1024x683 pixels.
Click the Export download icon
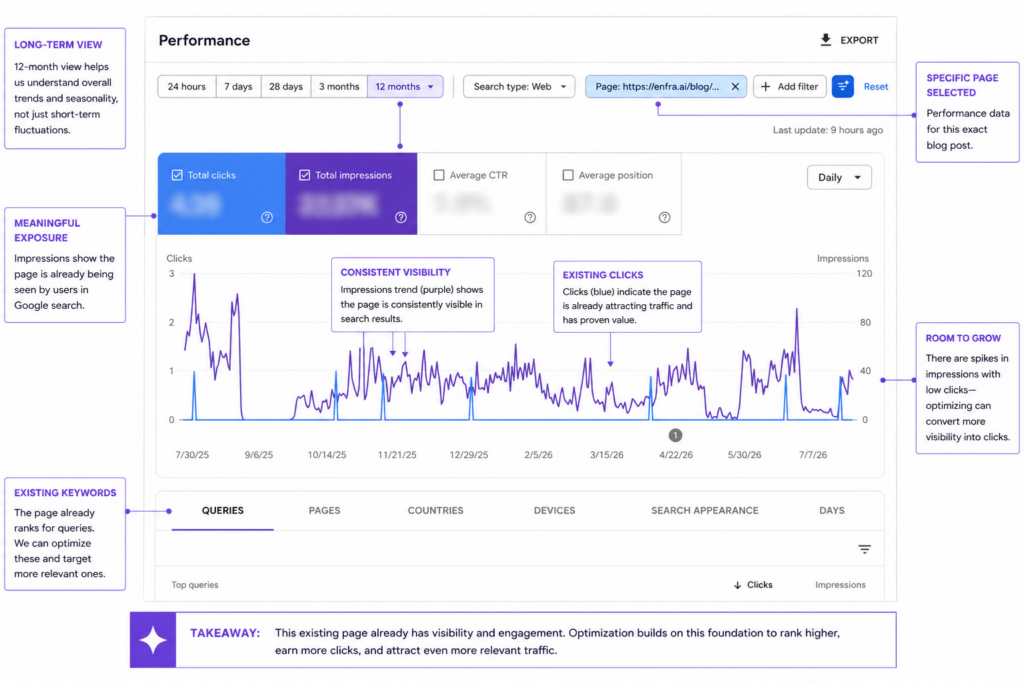point(825,40)
